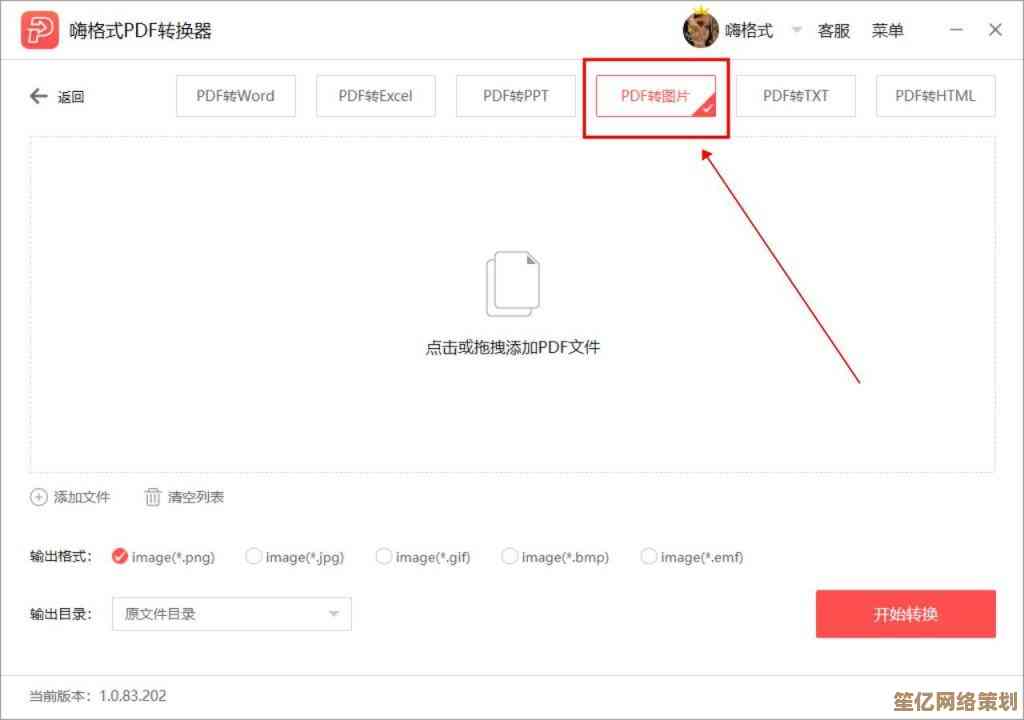Open 客服 customer service link
Image resolution: width=1024 pixels, height=720 pixels.
click(x=833, y=31)
